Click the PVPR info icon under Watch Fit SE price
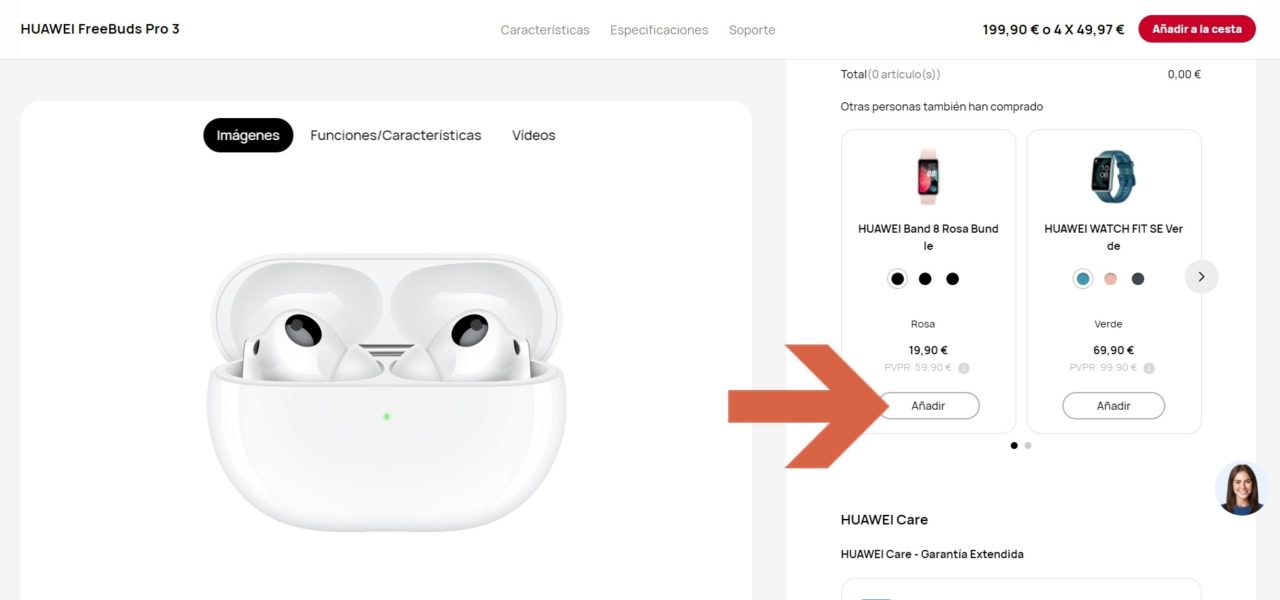Screen dimensions: 1280x600 pos(1149,368)
